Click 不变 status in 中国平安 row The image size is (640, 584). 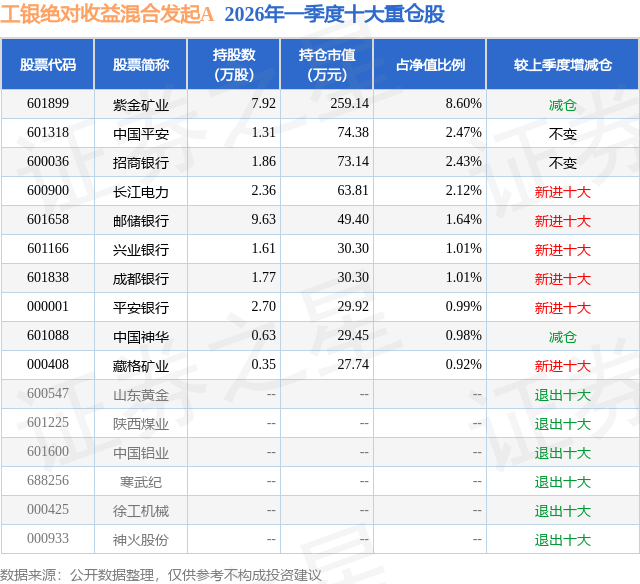[563, 134]
